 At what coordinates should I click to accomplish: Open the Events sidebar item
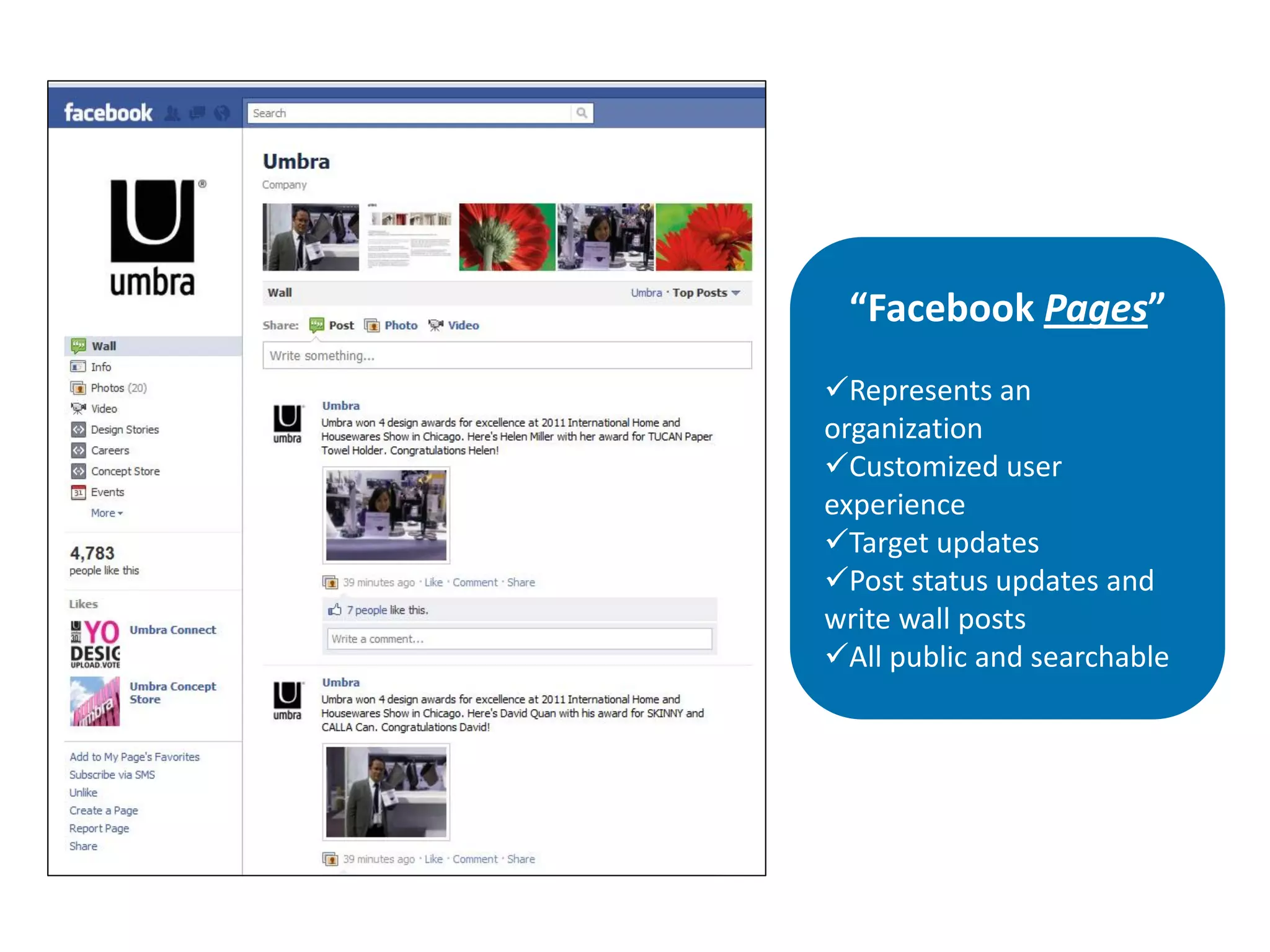(x=107, y=492)
